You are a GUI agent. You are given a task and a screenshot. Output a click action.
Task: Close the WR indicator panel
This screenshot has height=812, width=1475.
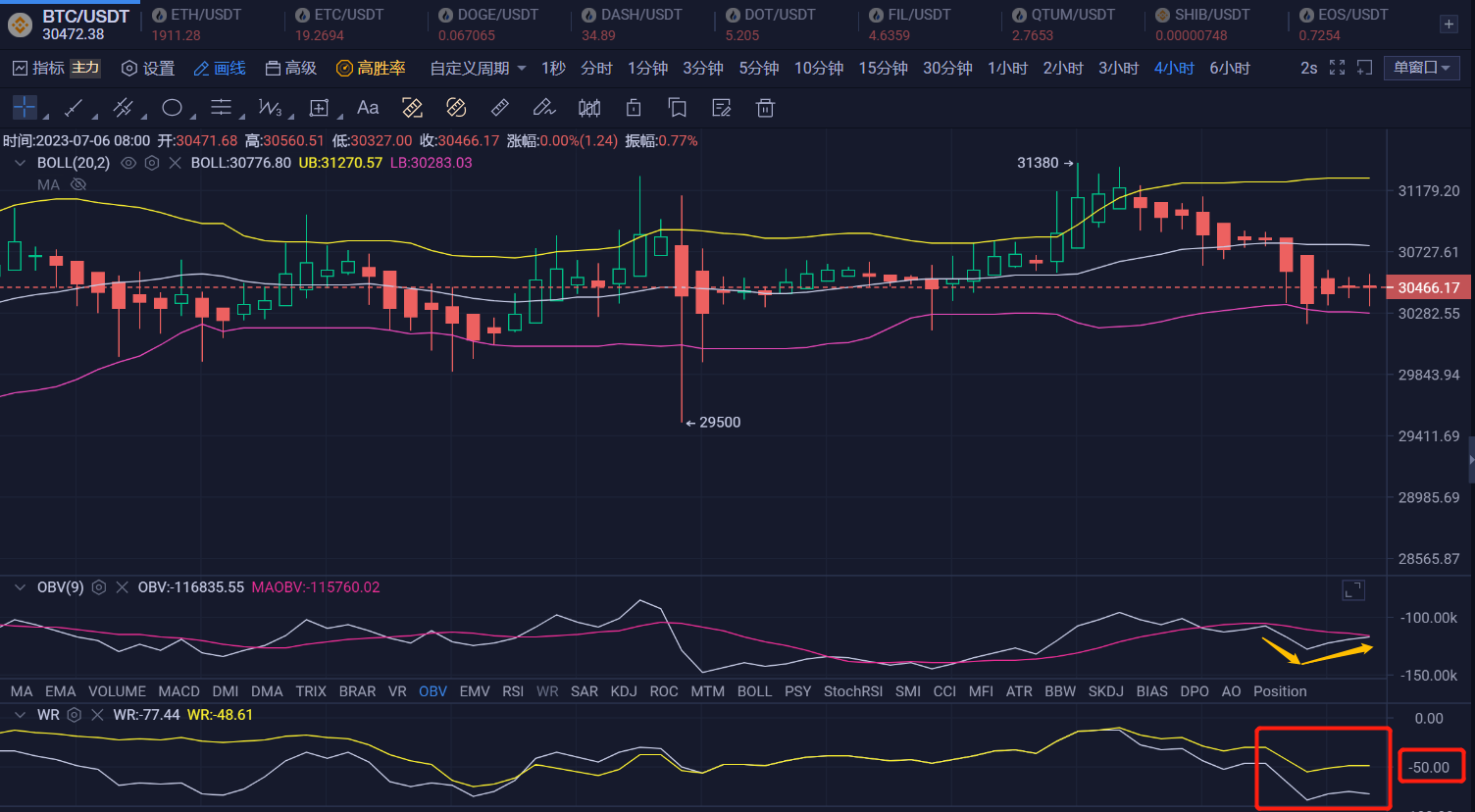[97, 715]
